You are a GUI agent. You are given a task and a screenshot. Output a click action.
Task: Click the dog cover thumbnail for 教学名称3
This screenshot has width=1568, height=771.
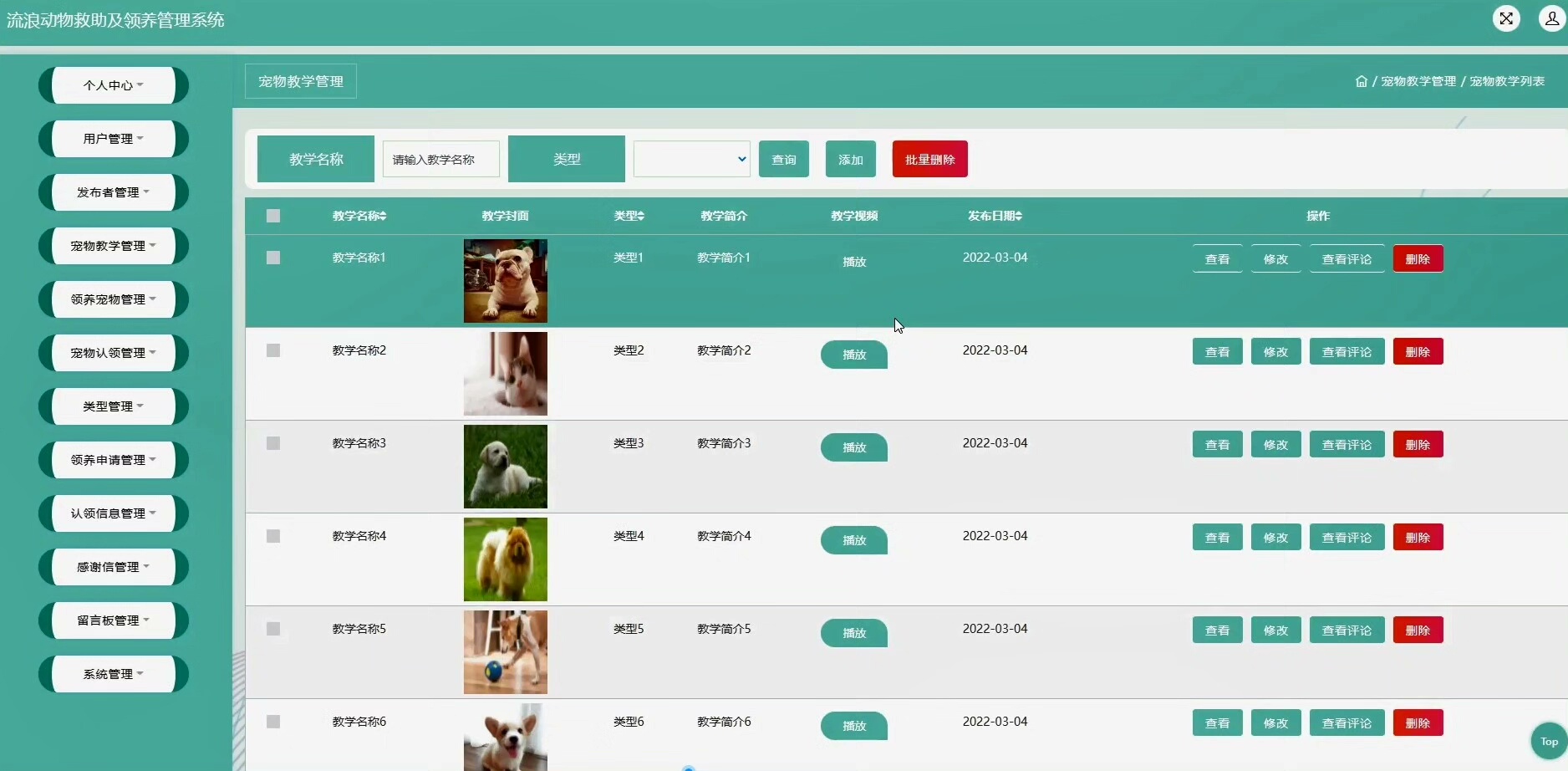[505, 467]
